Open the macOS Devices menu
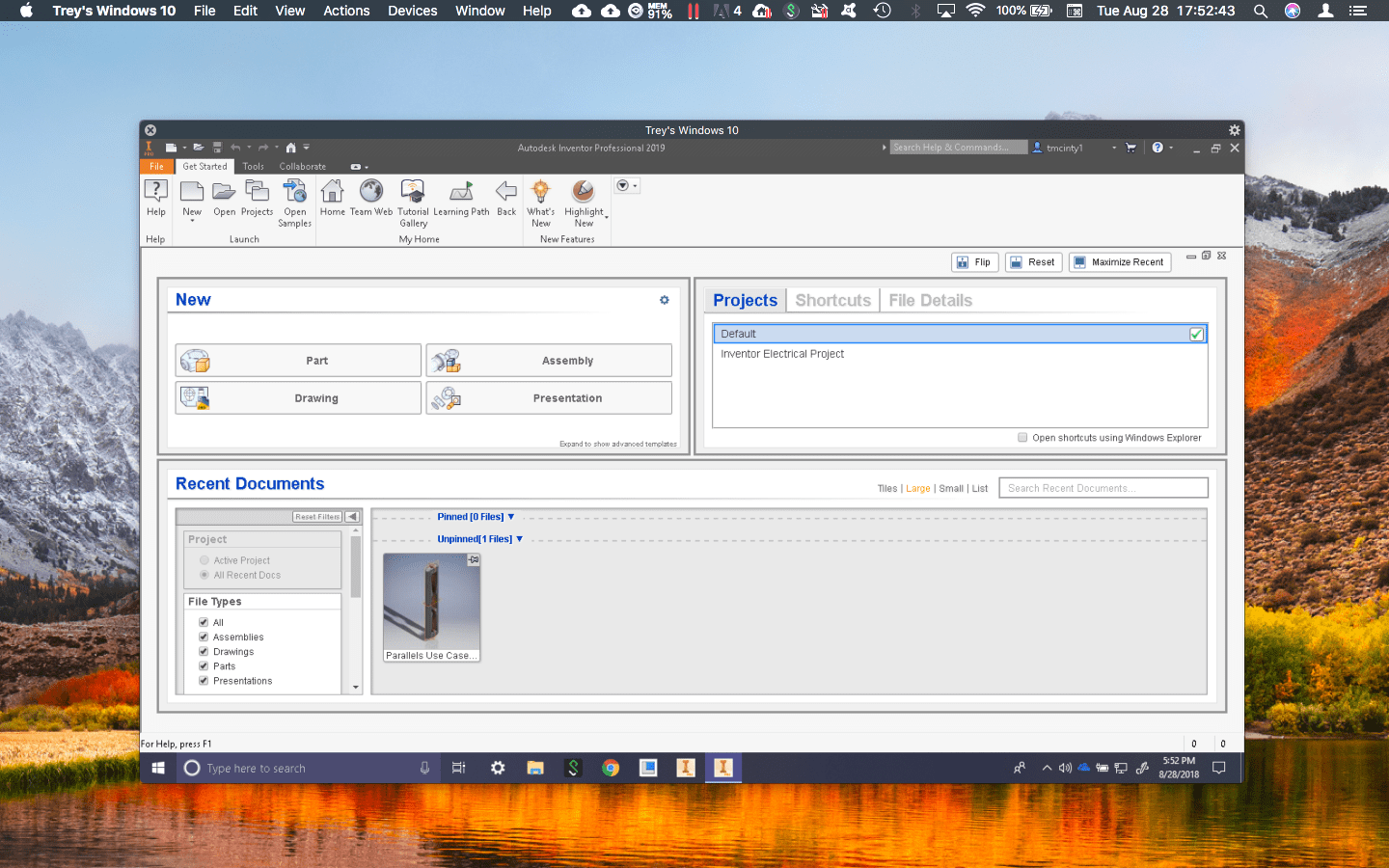 [412, 11]
